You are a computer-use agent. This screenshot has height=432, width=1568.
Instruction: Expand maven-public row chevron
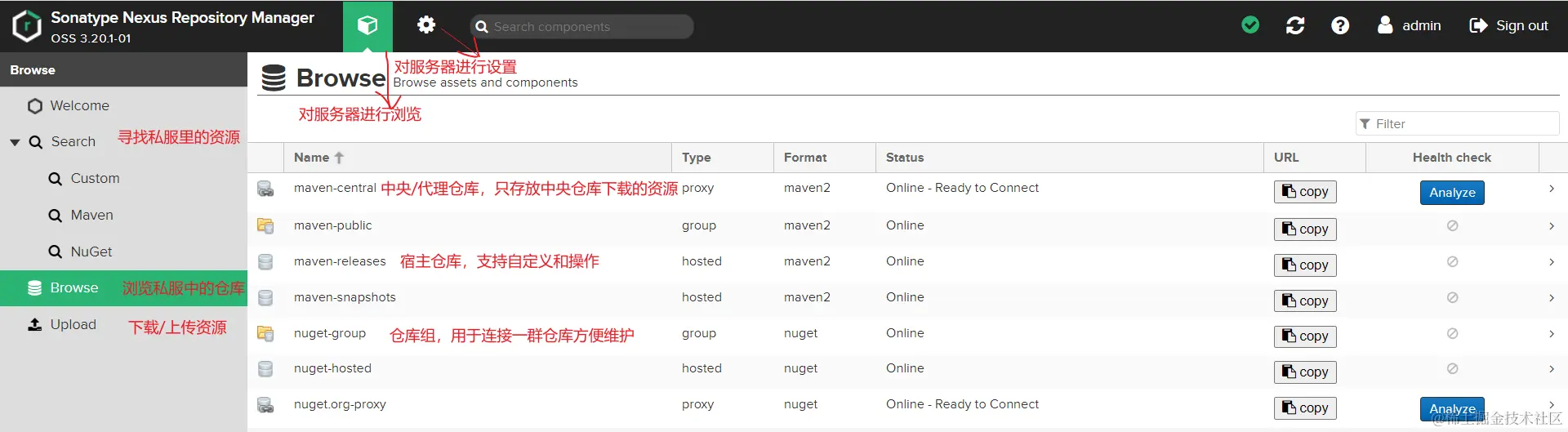[x=1552, y=226]
